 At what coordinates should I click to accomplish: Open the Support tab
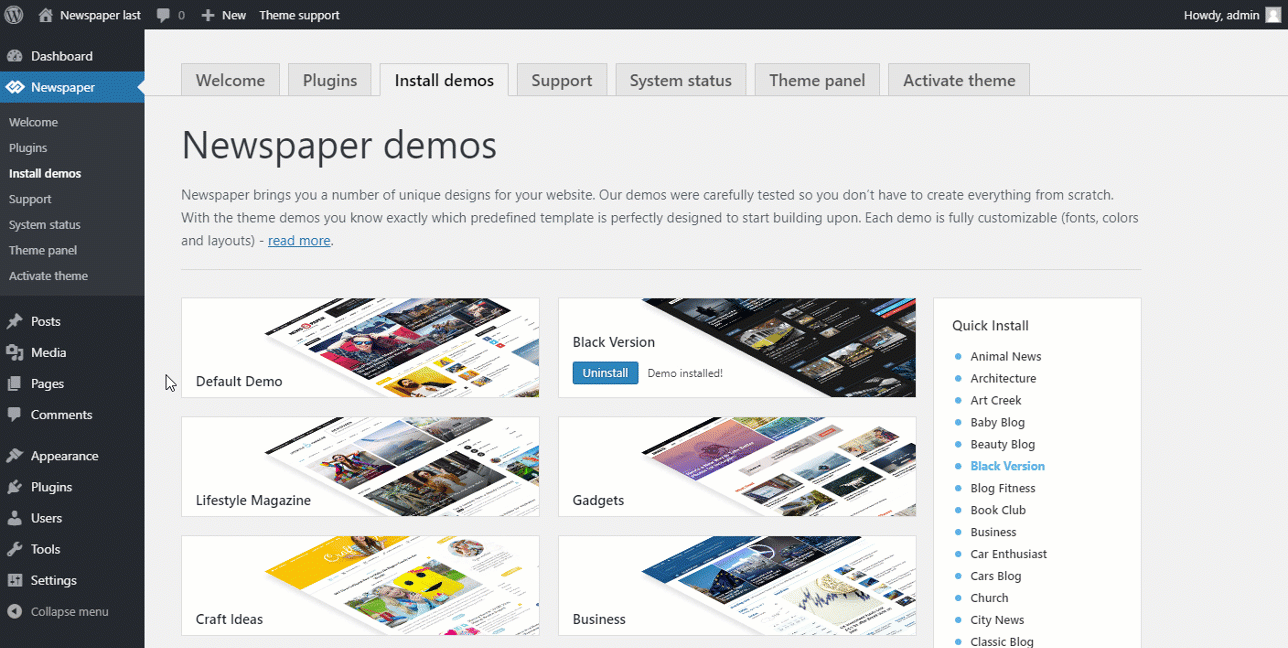pyautogui.click(x=562, y=80)
